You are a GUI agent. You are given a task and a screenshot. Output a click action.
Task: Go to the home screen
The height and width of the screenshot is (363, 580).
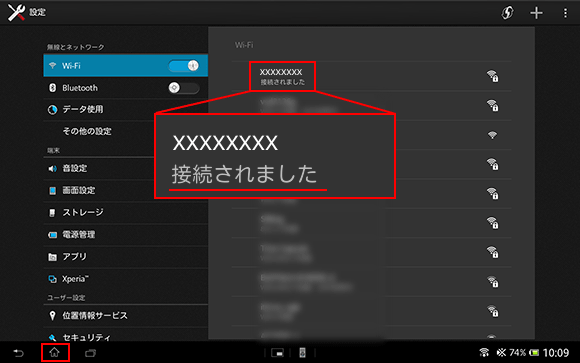(x=55, y=352)
